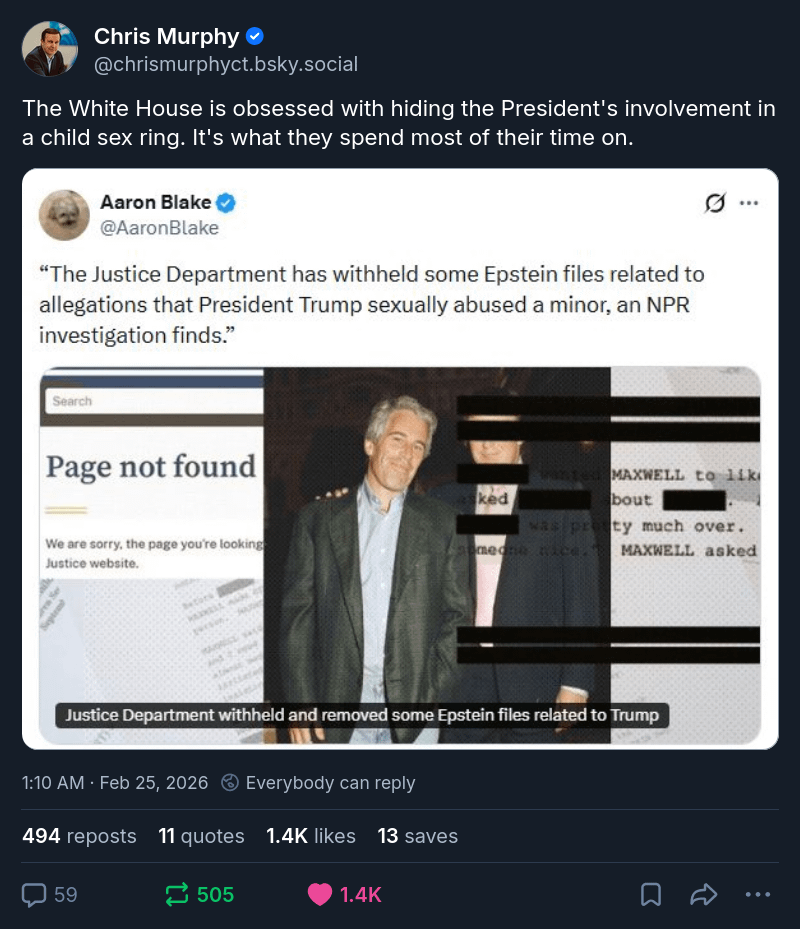
Task: Show the 1.4K likes list
Action: point(310,836)
